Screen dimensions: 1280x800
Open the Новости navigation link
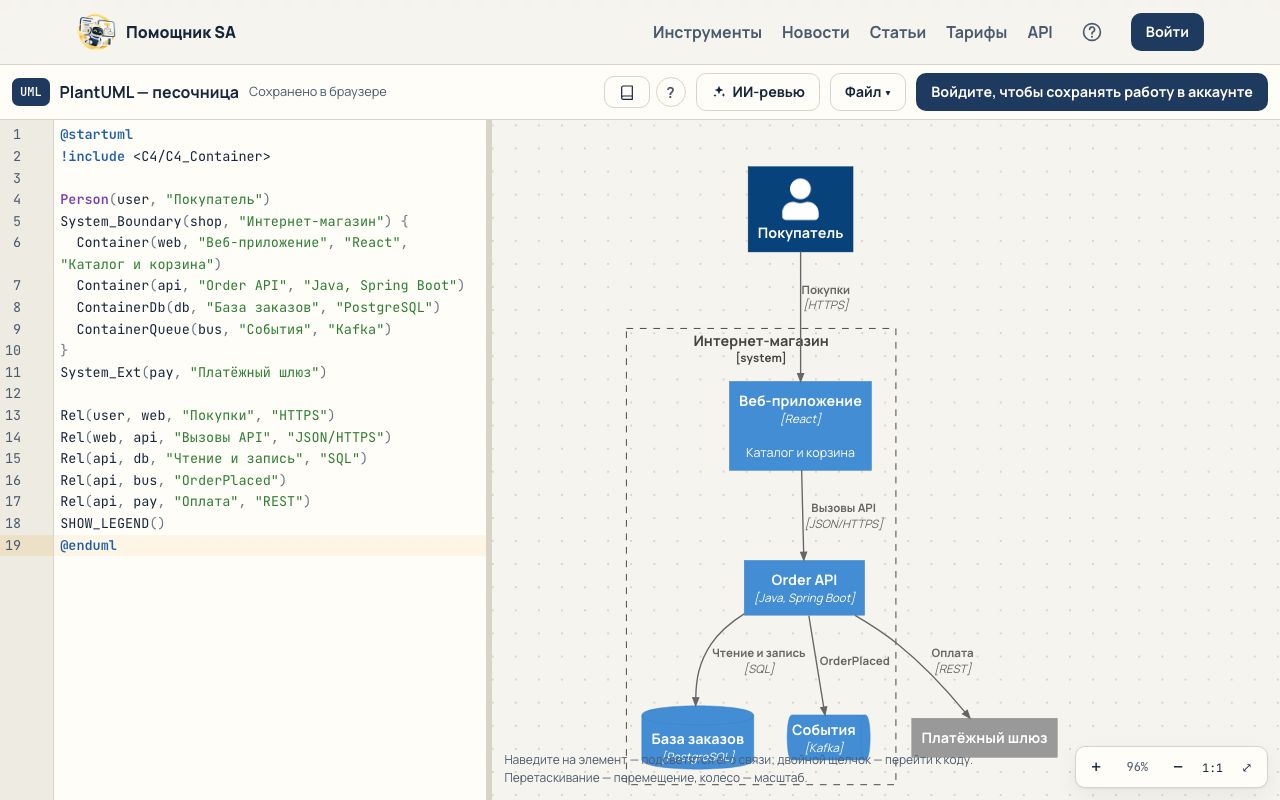[x=815, y=32]
